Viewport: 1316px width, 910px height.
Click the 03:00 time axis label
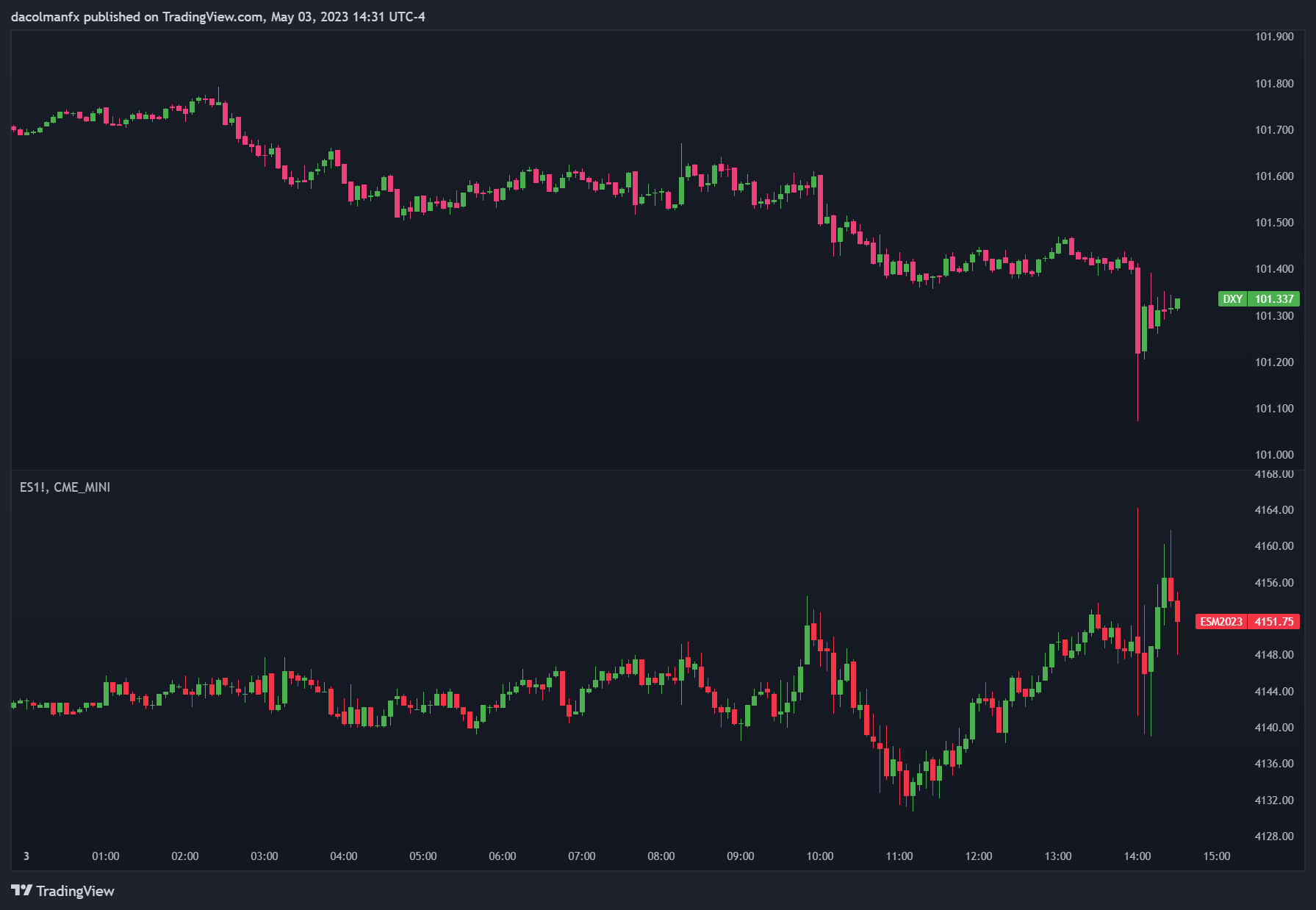(265, 856)
